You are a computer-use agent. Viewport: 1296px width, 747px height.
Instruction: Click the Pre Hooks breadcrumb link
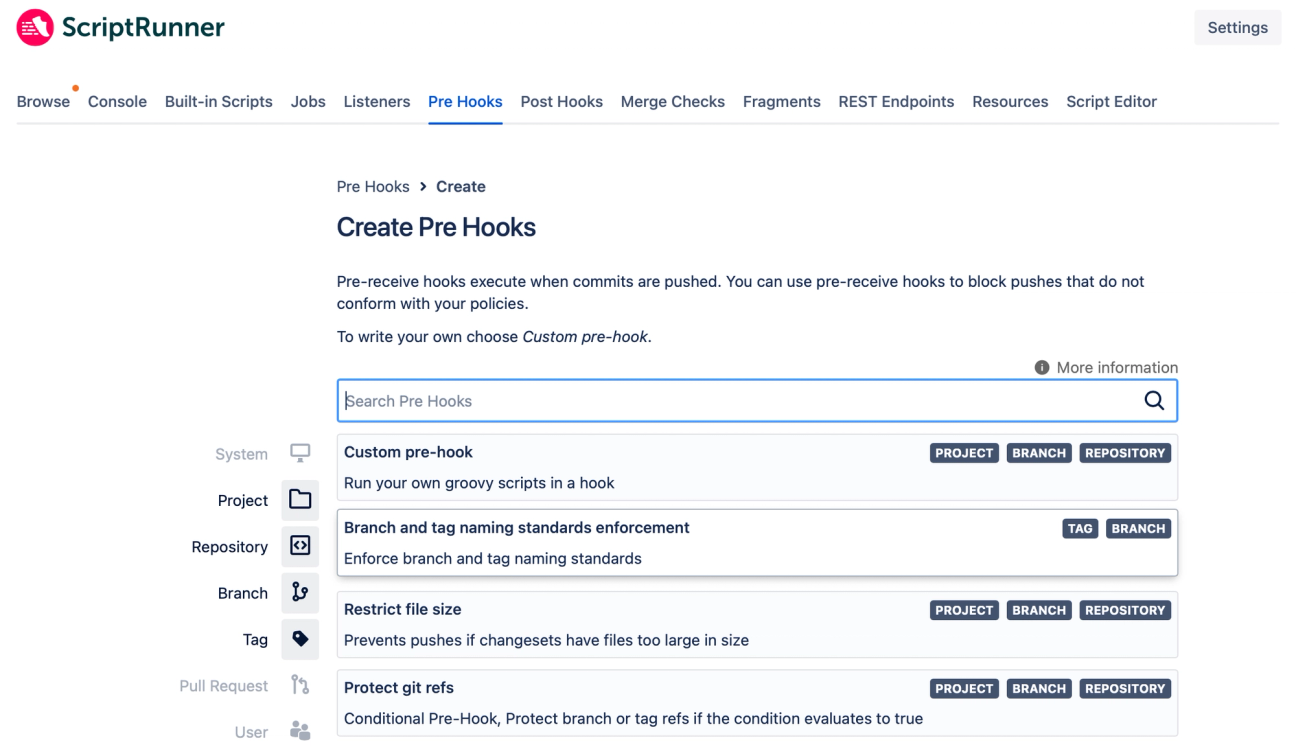(373, 186)
